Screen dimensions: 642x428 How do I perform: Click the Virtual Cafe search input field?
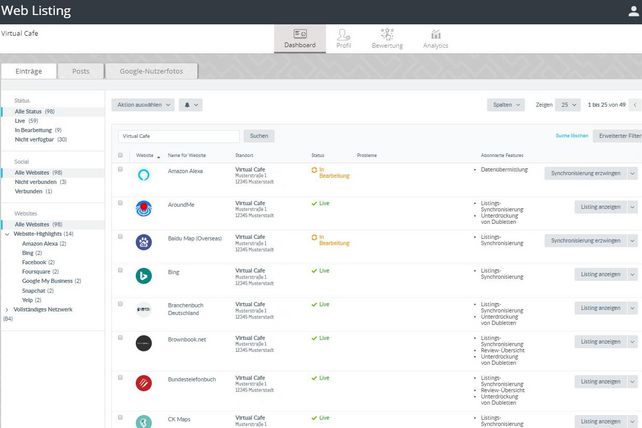point(176,135)
